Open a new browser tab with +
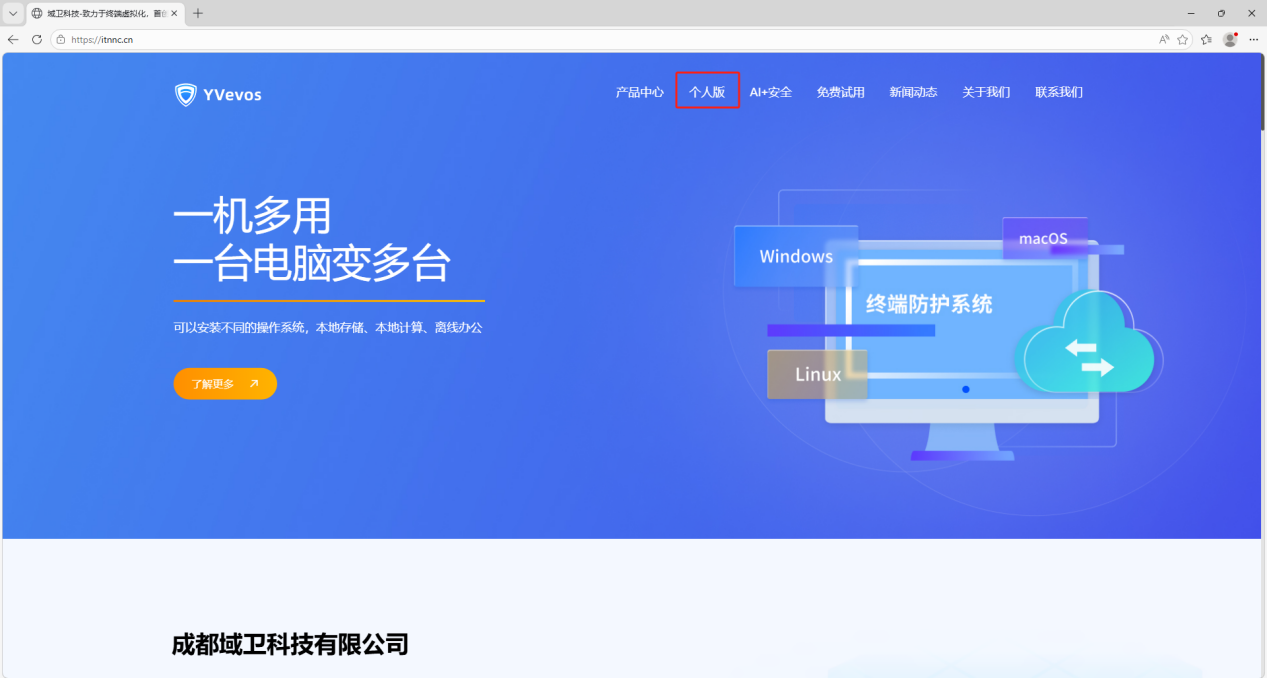The width and height of the screenshot is (1267, 678). (x=198, y=13)
